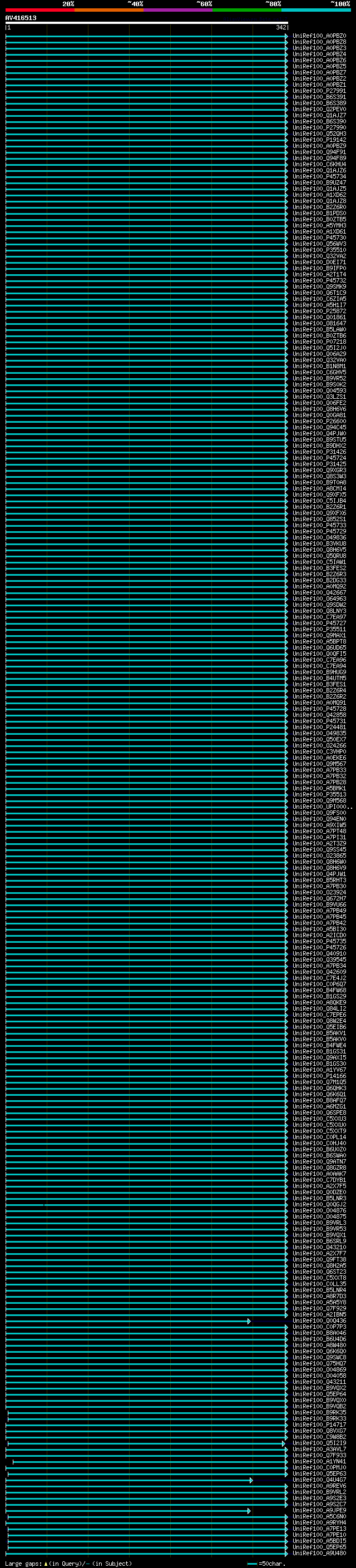Click the green ~80% identity legend bar
The width and height of the screenshot is (356, 1568).
pyautogui.click(x=247, y=10)
